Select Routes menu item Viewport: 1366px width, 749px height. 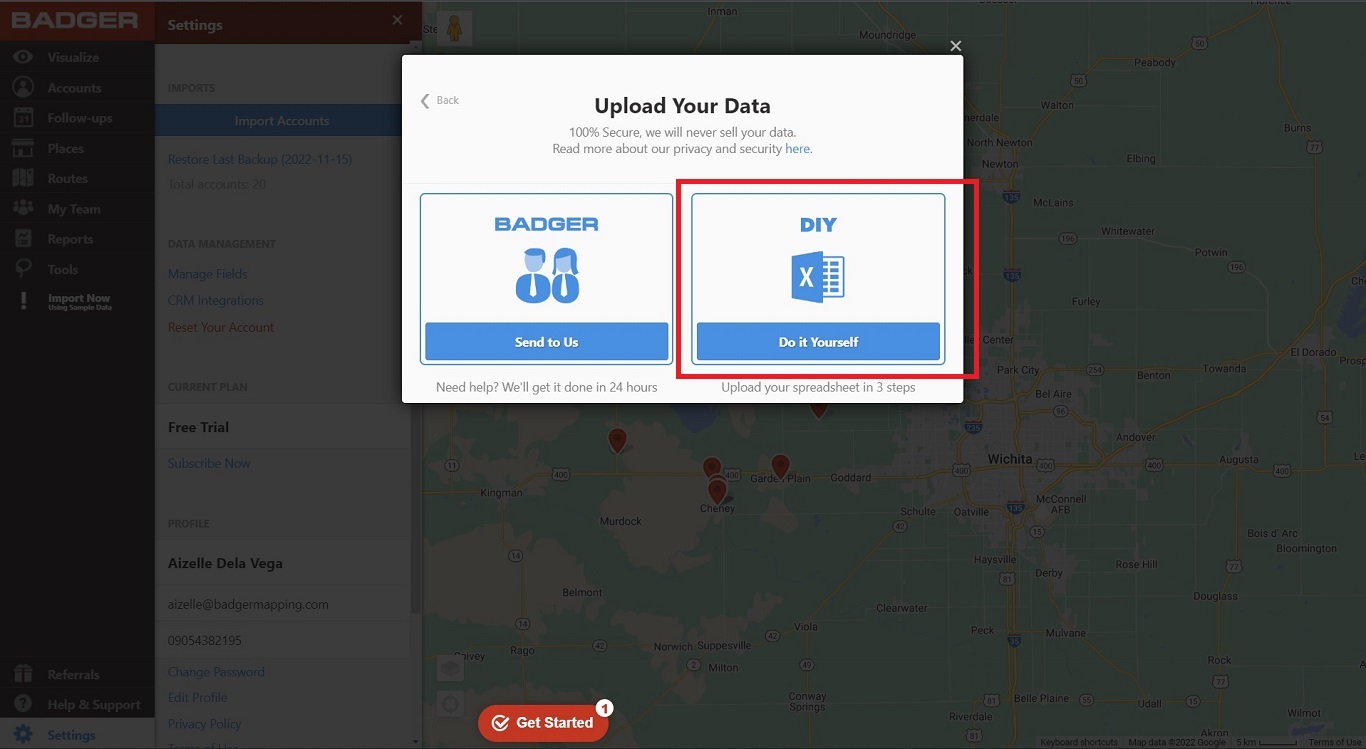[67, 178]
